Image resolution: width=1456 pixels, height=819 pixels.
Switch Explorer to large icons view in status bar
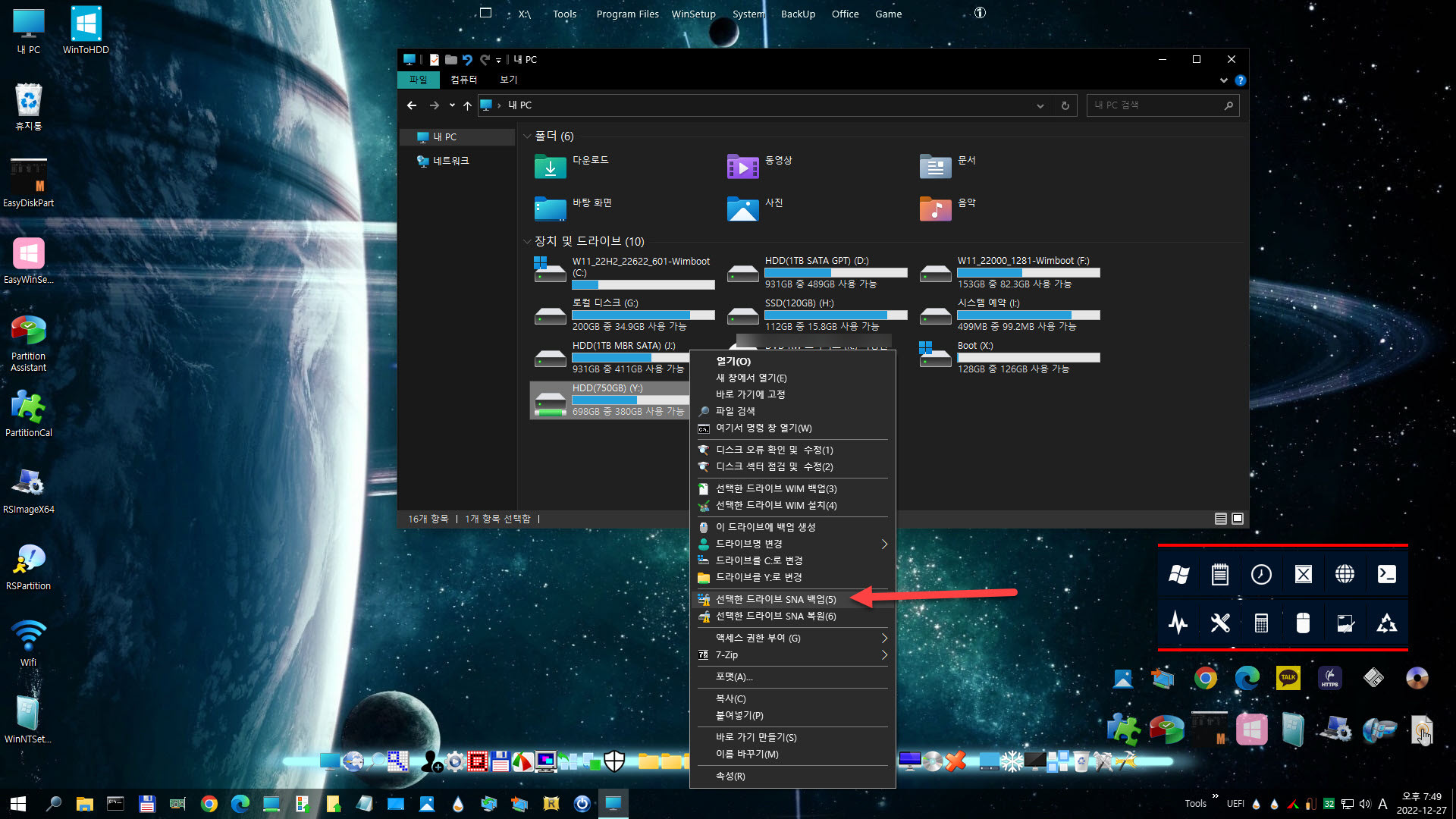coord(1238,519)
